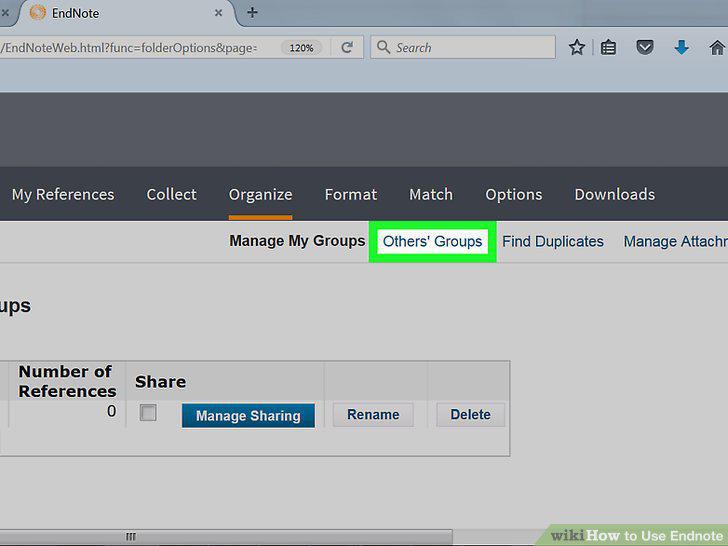Open the Collect tab
Viewport: 728px width, 546px height.
[x=172, y=194]
